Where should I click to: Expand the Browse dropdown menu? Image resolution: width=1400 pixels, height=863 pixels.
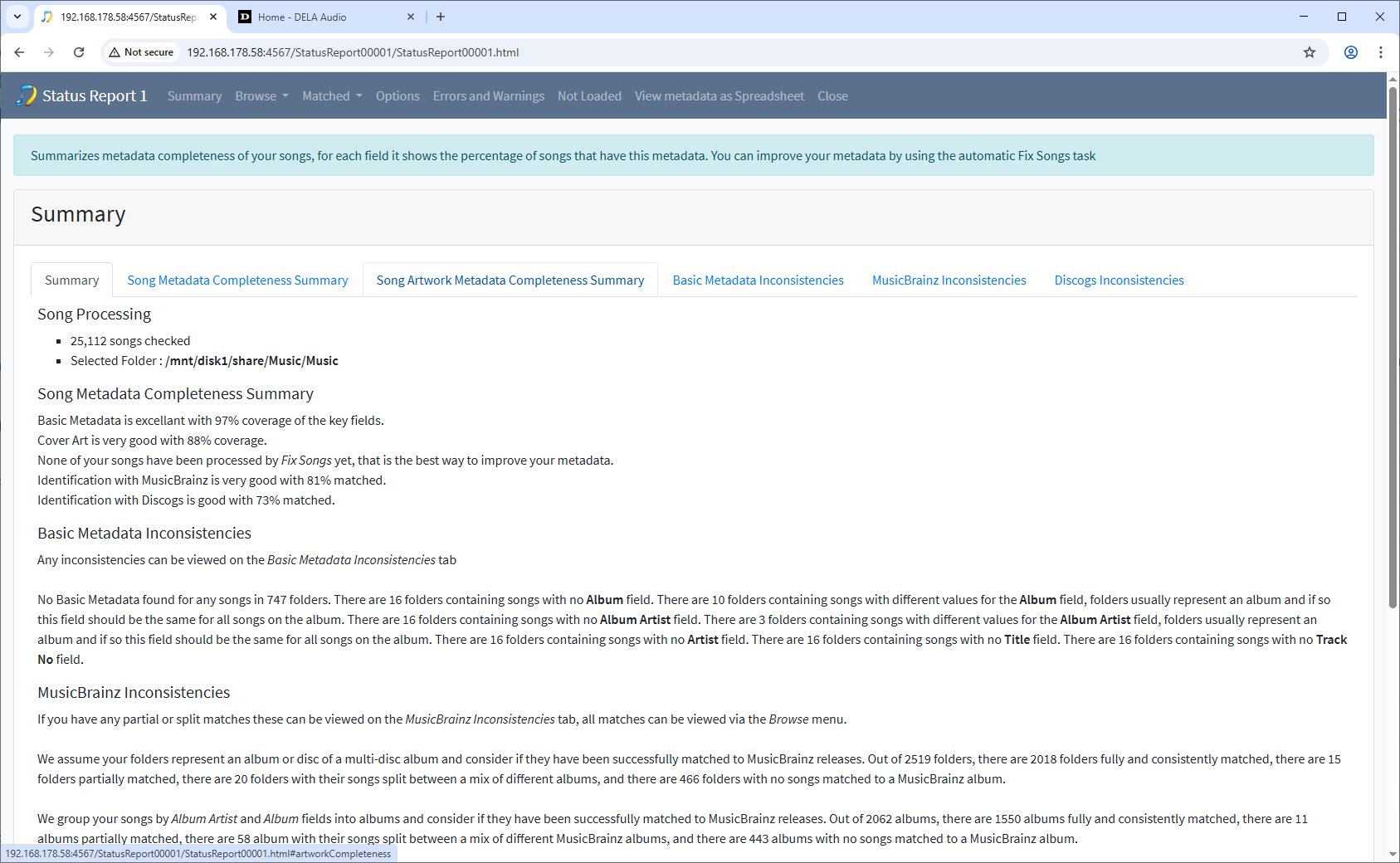pyautogui.click(x=261, y=96)
